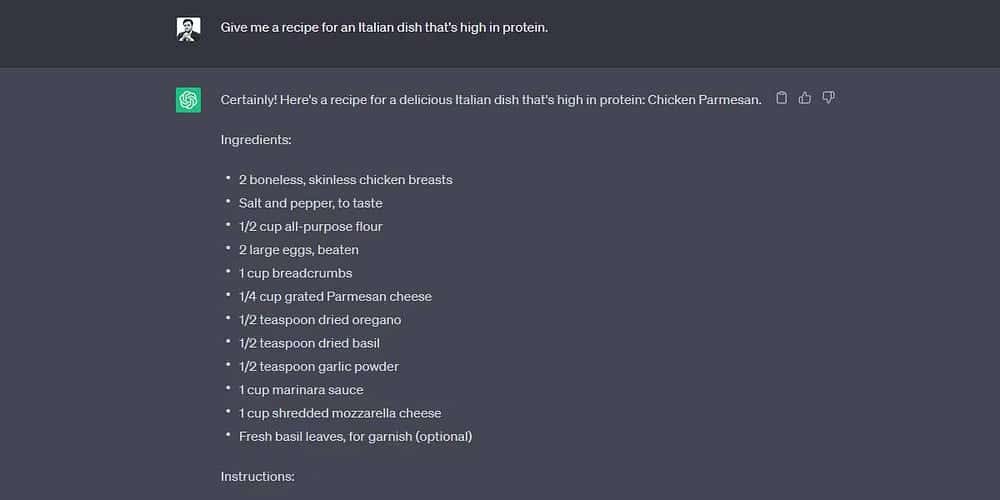Click the 'Instructions:' heading
1000x500 pixels.
pos(257,476)
